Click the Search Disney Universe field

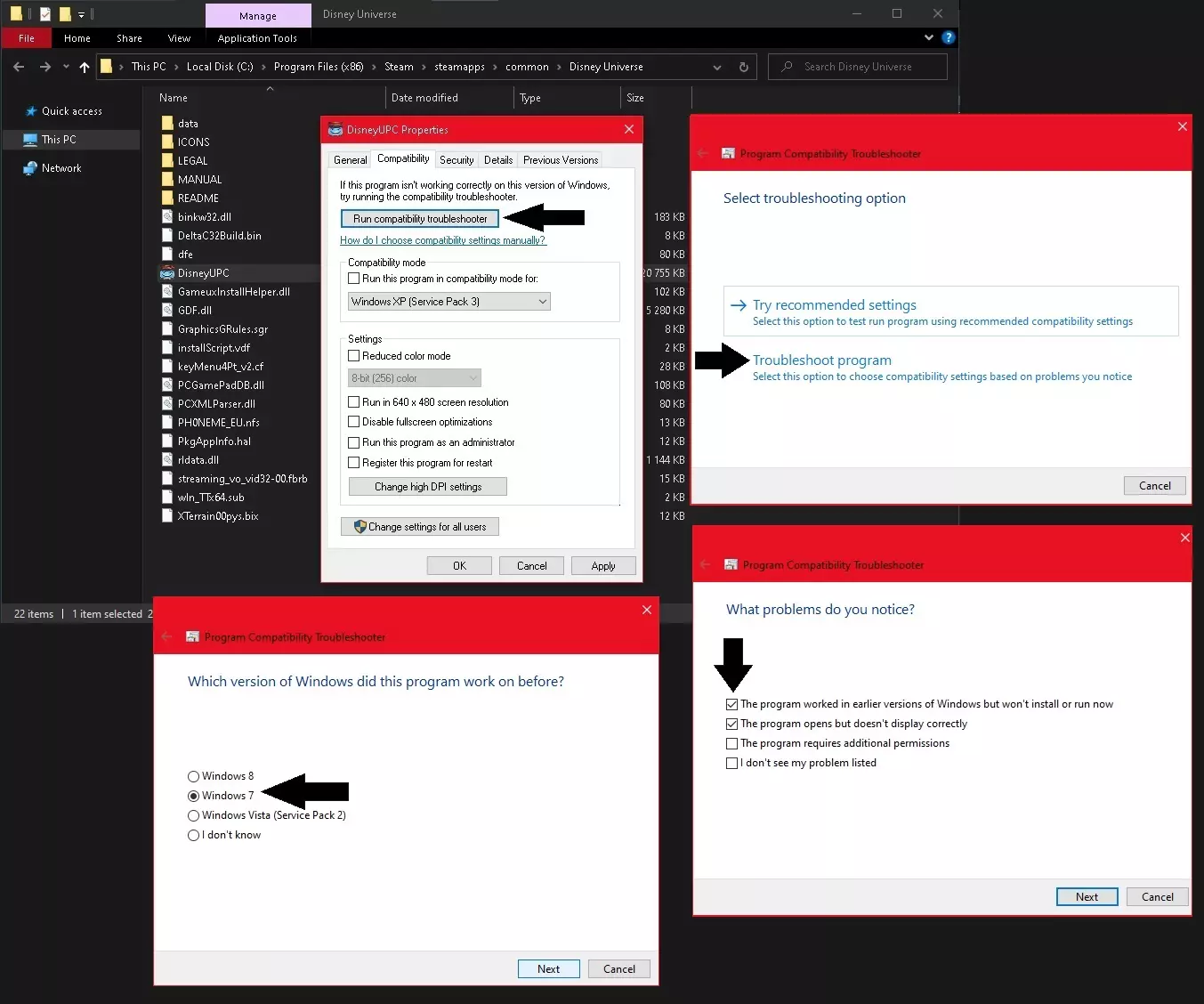(858, 67)
